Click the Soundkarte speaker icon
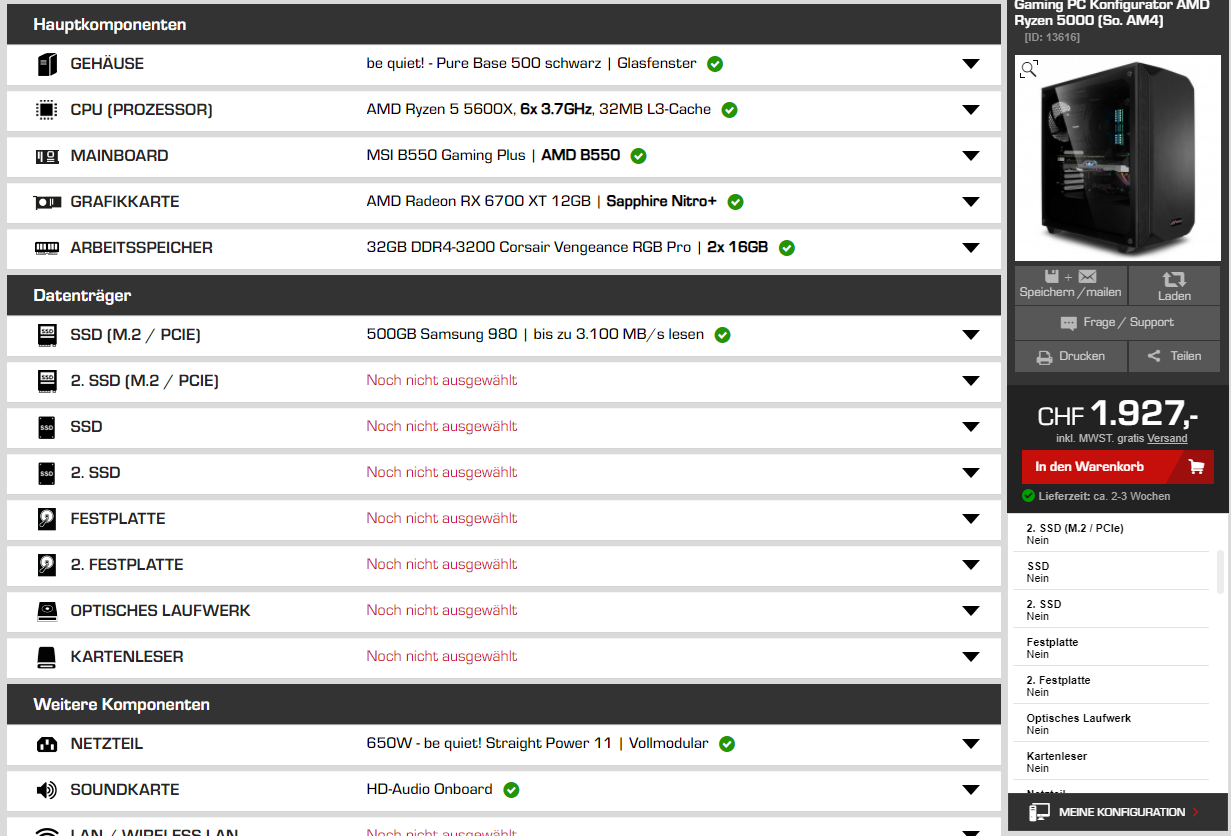 [x=47, y=790]
